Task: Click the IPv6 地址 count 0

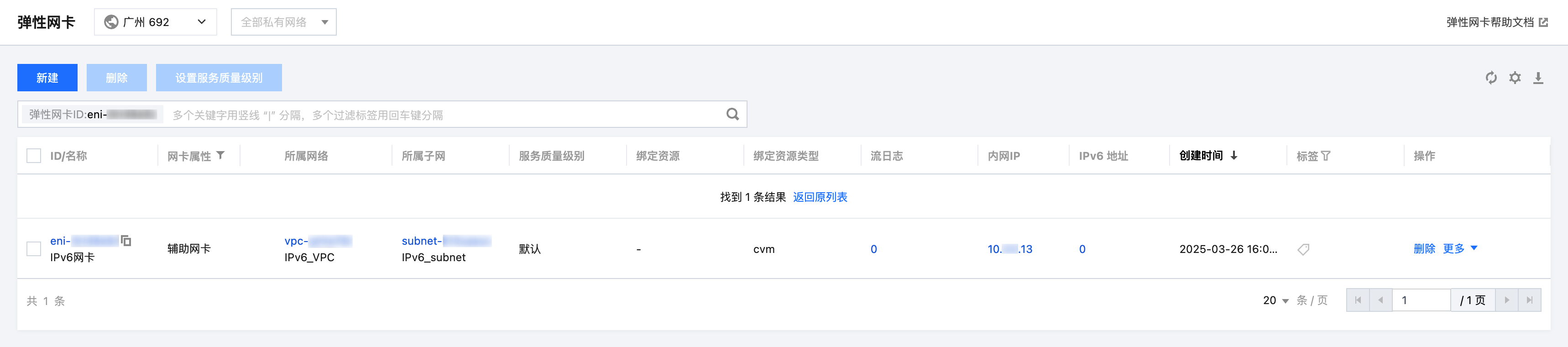Action: pyautogui.click(x=1082, y=249)
